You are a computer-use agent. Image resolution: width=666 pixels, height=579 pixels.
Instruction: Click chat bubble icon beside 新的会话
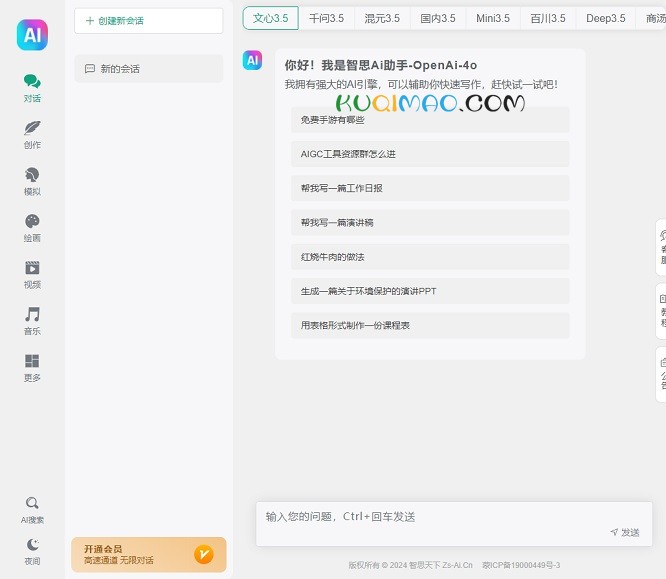click(90, 69)
